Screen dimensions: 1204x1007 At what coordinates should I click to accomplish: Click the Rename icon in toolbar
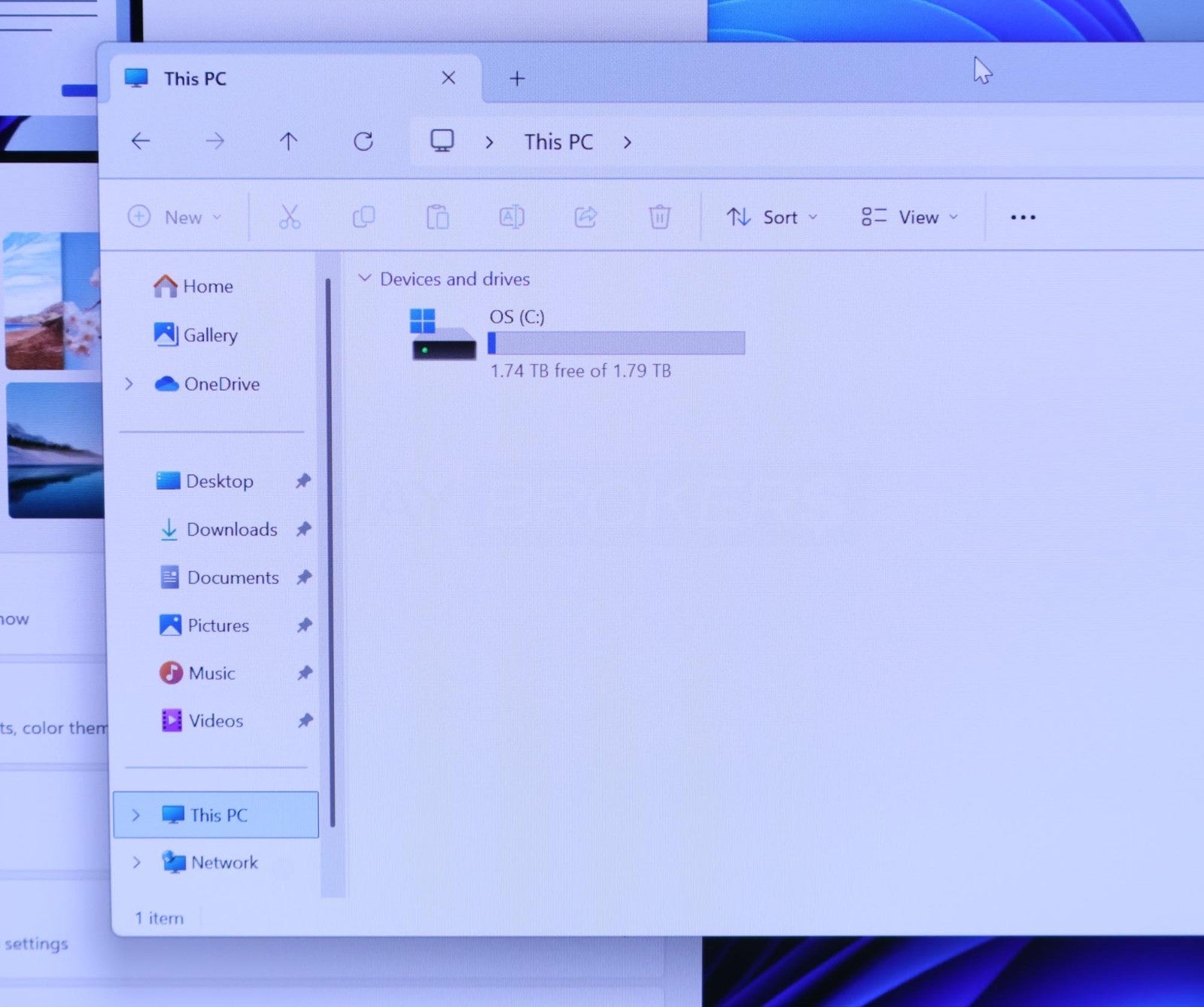pyautogui.click(x=512, y=217)
